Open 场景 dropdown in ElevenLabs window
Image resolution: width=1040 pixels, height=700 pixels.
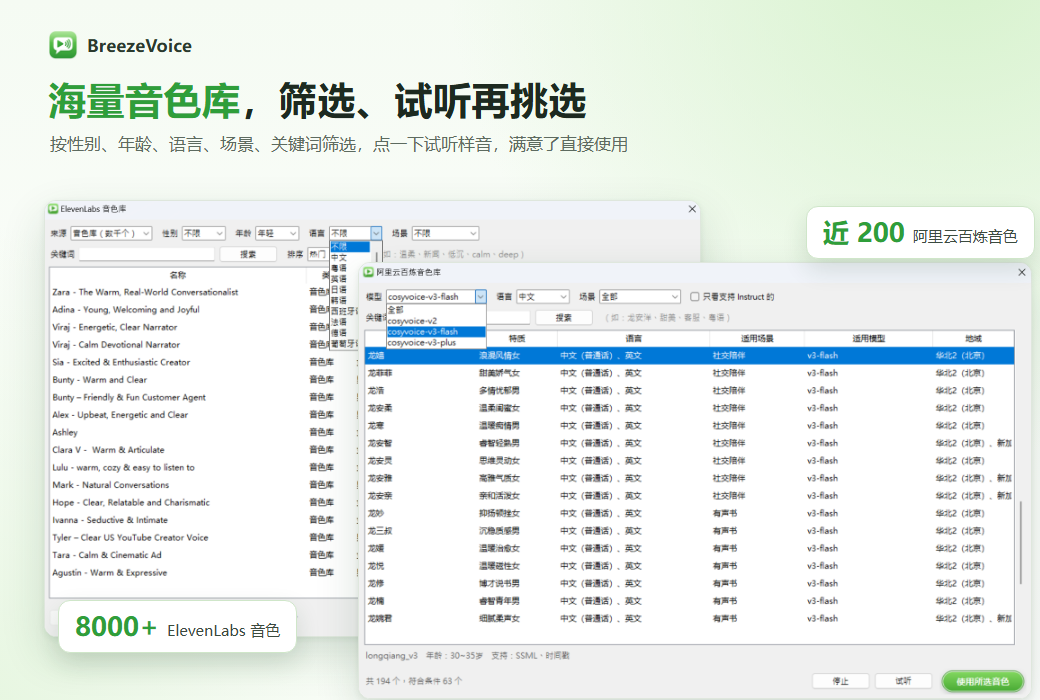click(445, 234)
